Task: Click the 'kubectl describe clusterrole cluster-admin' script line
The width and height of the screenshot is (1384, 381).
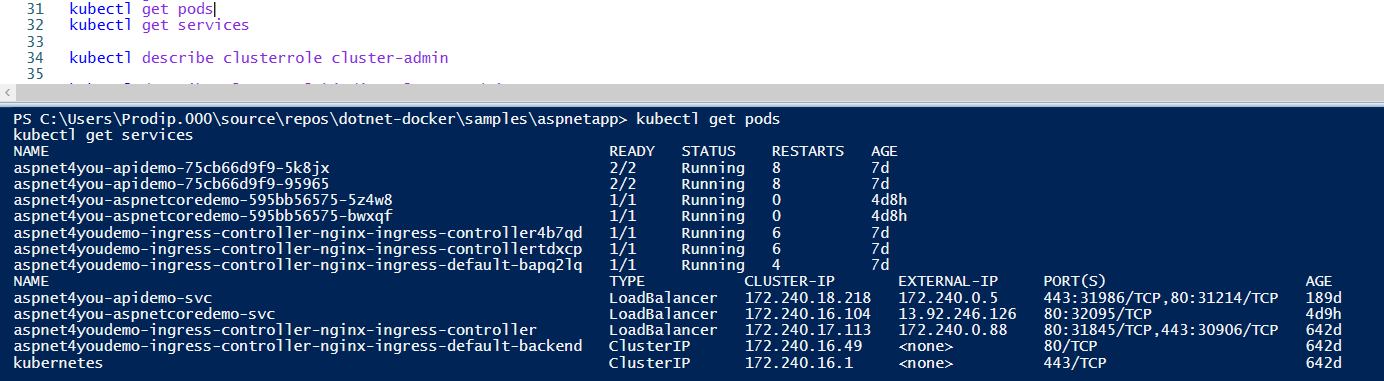Action: click(x=259, y=58)
